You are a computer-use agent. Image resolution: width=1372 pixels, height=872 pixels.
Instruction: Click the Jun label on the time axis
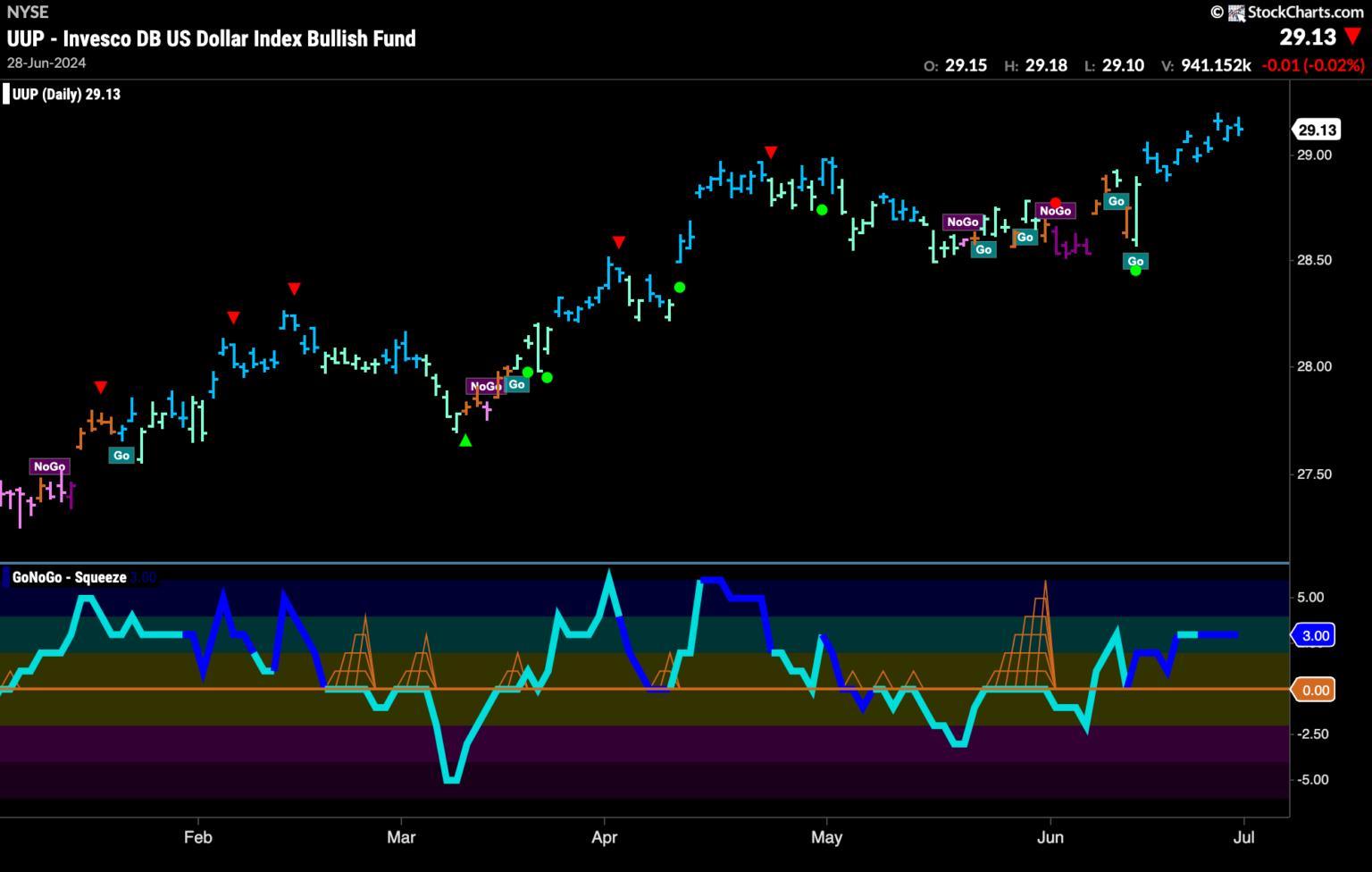1050,837
